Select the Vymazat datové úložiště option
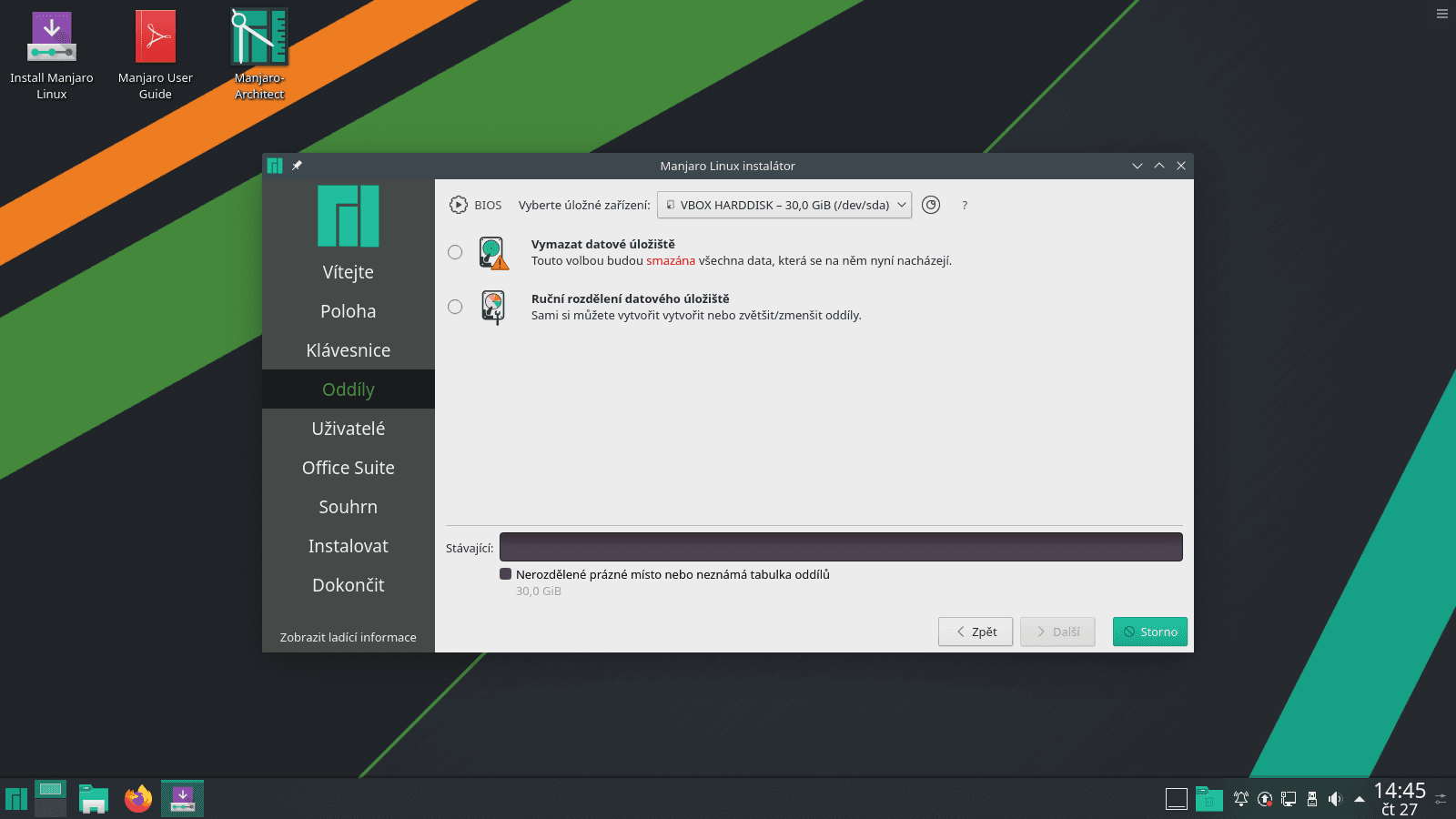This screenshot has width=1456, height=819. pyautogui.click(x=455, y=252)
